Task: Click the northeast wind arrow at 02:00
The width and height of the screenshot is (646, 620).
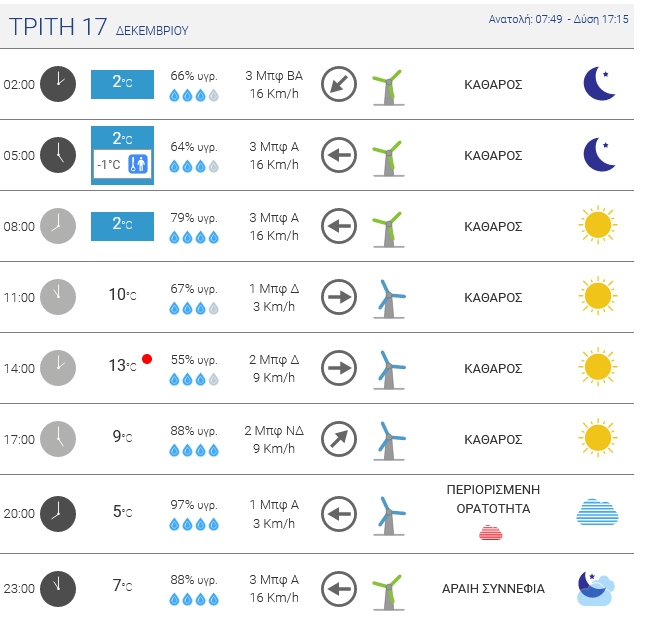Action: [339, 84]
